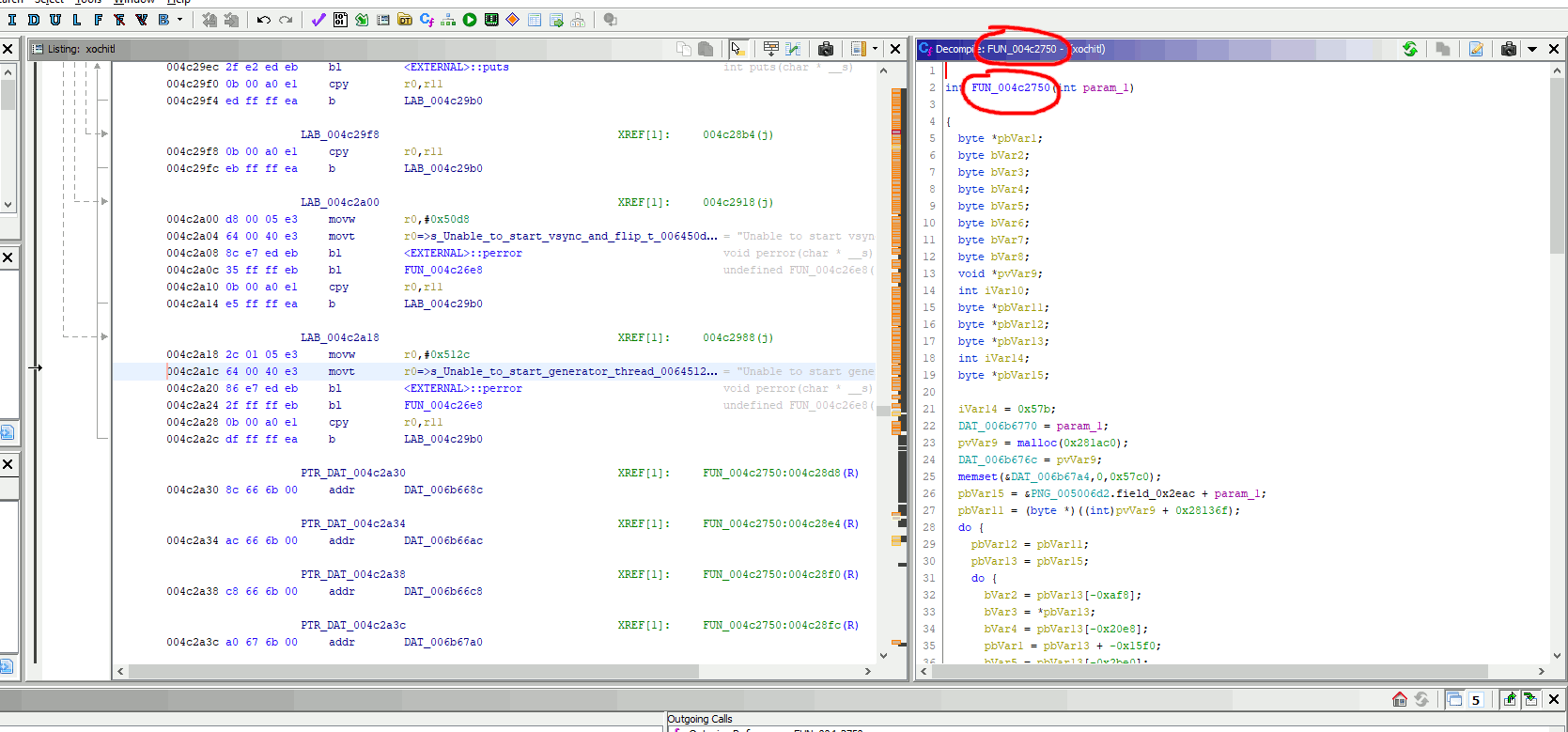The height and width of the screenshot is (732, 1568).
Task: Show the Decompiler window (Cf icon)
Action: [x=427, y=20]
